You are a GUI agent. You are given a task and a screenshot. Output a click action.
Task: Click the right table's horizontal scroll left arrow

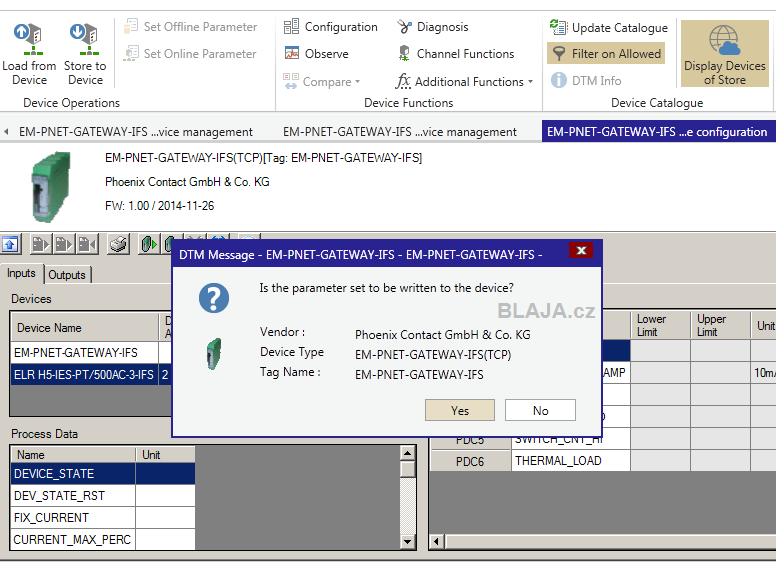436,541
